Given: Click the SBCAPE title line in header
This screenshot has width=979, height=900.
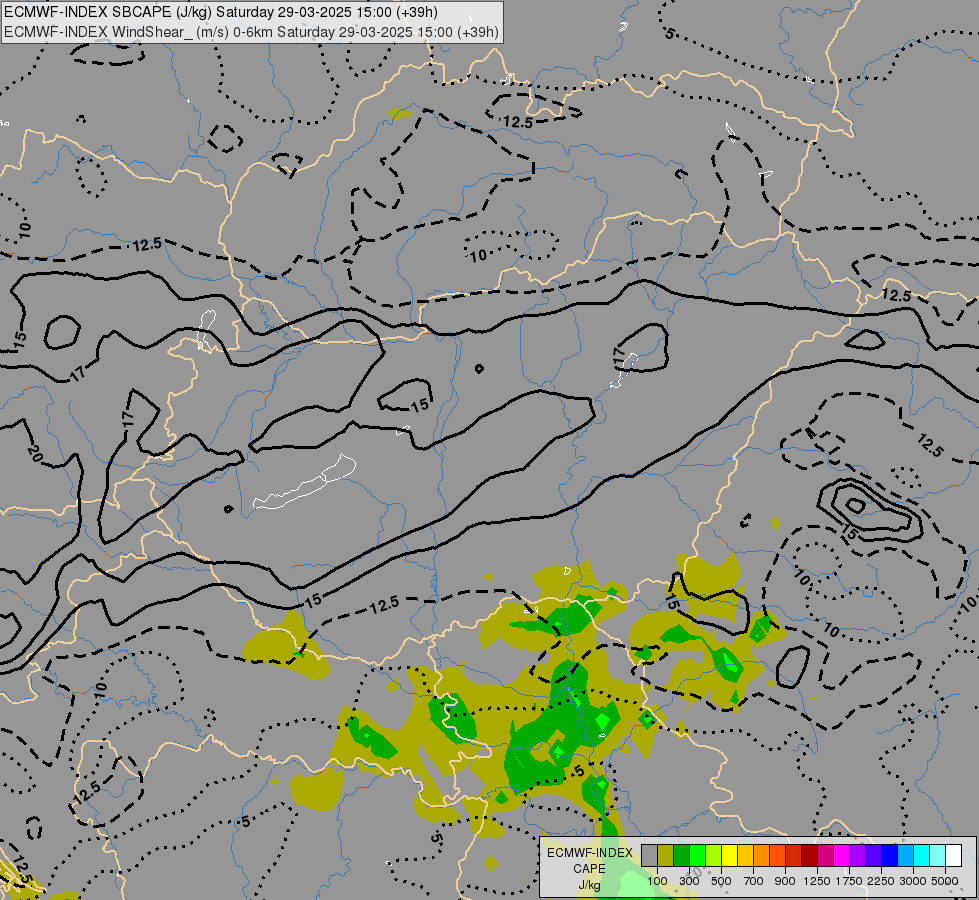Looking at the screenshot, I should point(221,12).
